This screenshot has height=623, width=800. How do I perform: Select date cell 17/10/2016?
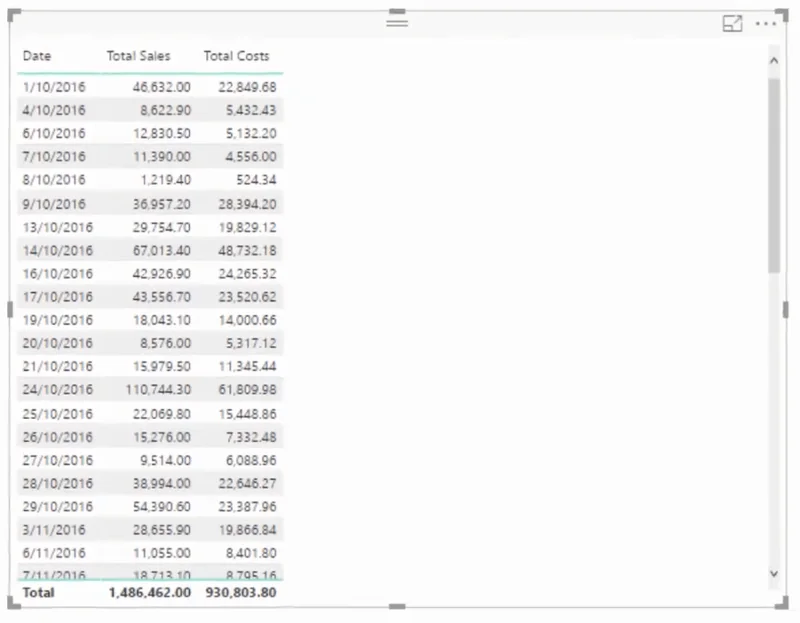(x=58, y=297)
